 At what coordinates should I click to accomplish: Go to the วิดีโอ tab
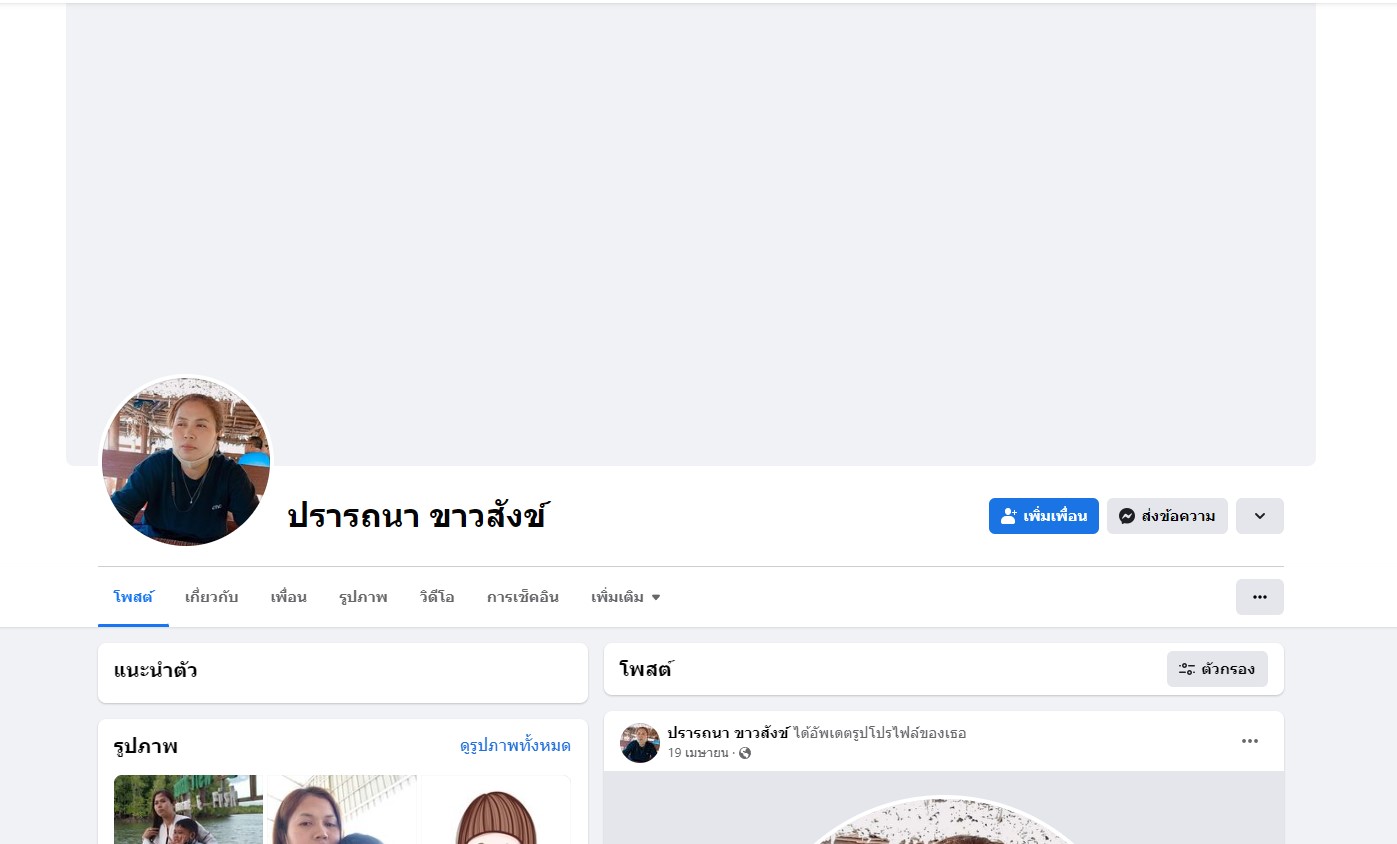pos(437,597)
